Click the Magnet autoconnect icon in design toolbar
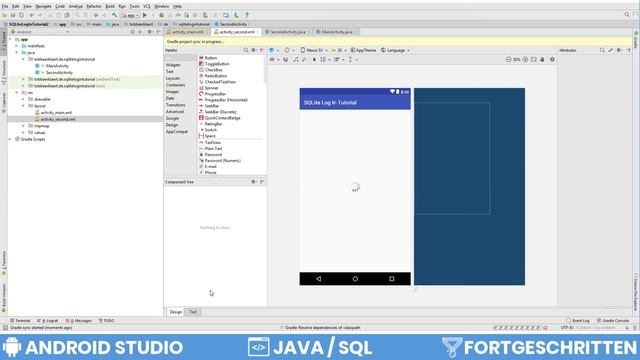640x360 pixels. pos(286,60)
